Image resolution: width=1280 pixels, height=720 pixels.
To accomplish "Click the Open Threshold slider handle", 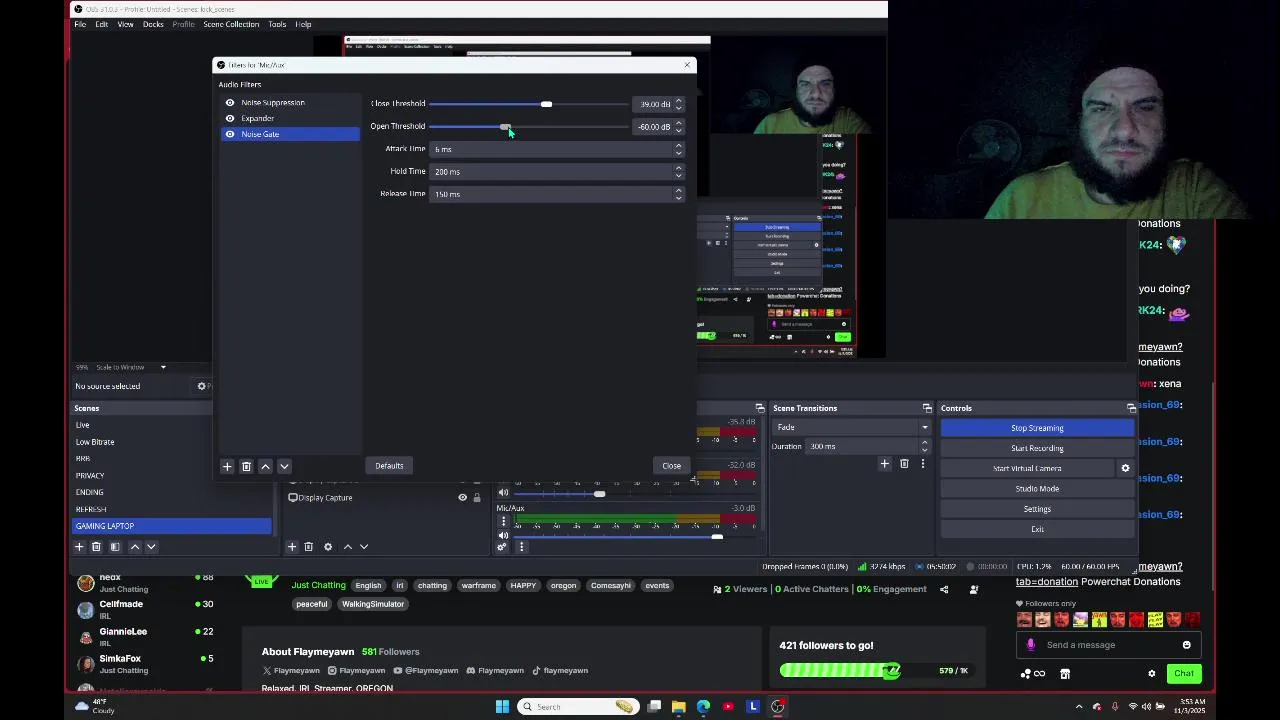I will tap(505, 127).
